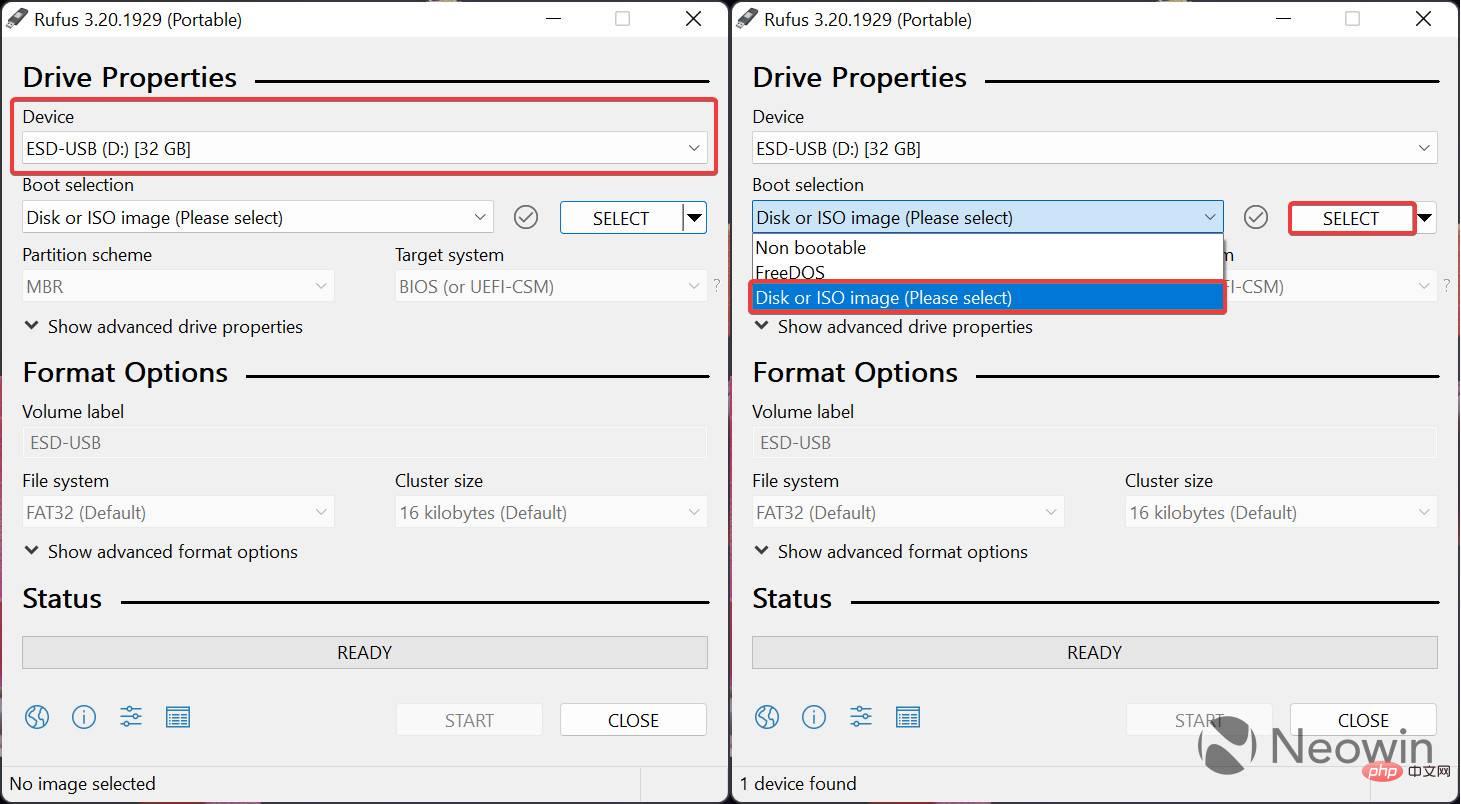The height and width of the screenshot is (804, 1461).
Task: Open Target system dropdown in left window
Action: (x=551, y=286)
